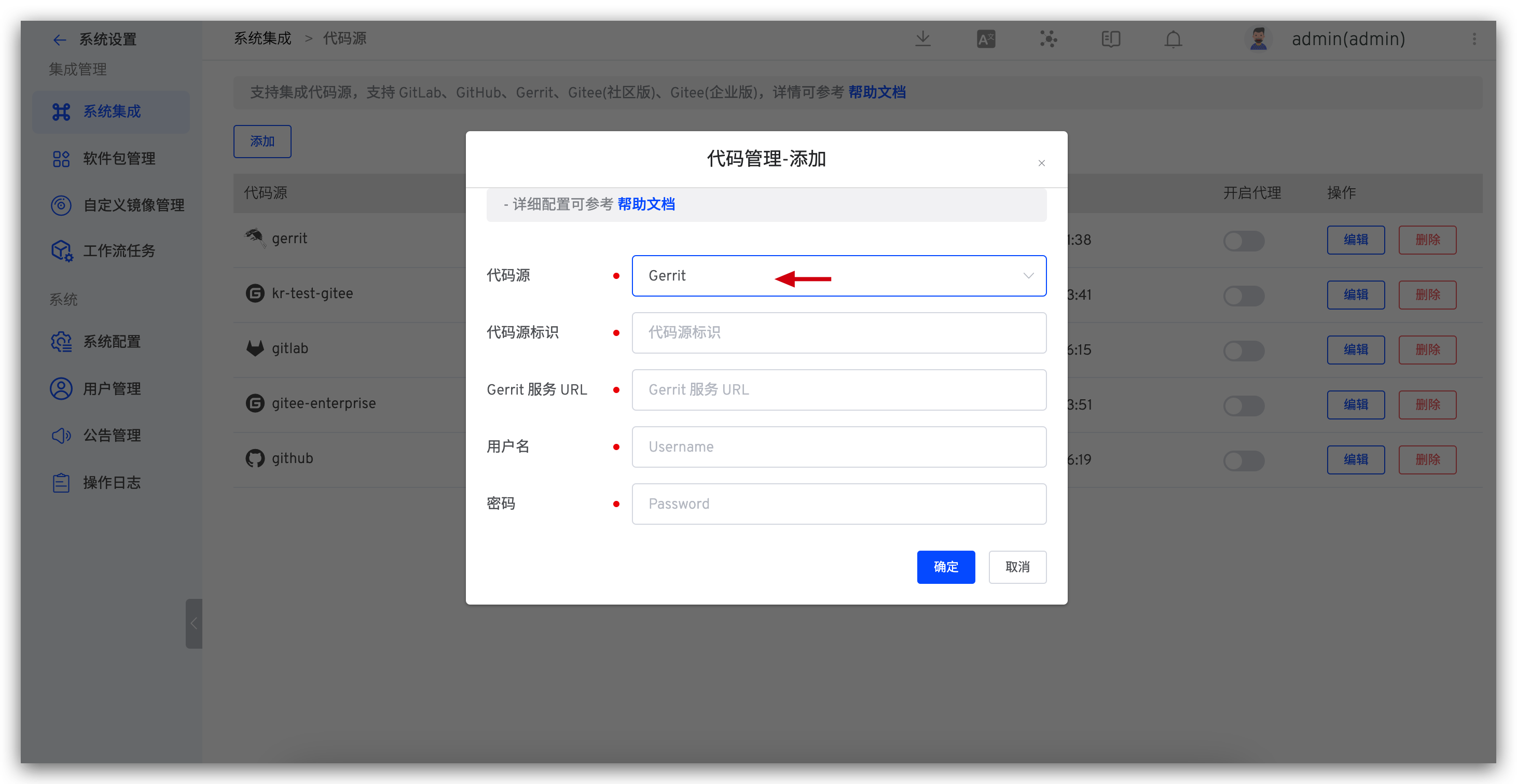Viewport: 1517px width, 784px height.
Task: Open 软件包管理 in the sidebar
Action: [111, 158]
